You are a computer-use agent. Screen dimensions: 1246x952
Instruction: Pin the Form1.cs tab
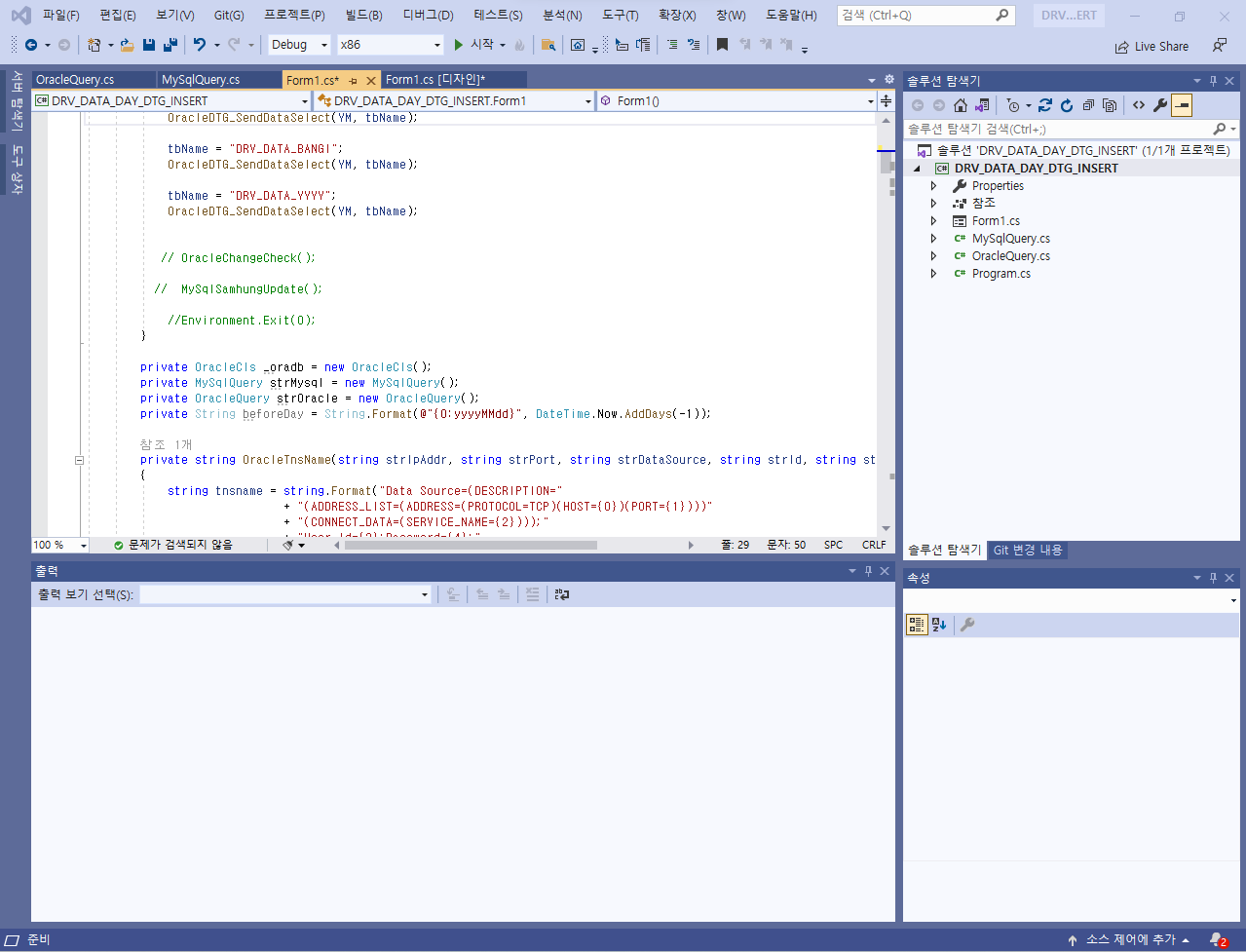tap(354, 81)
